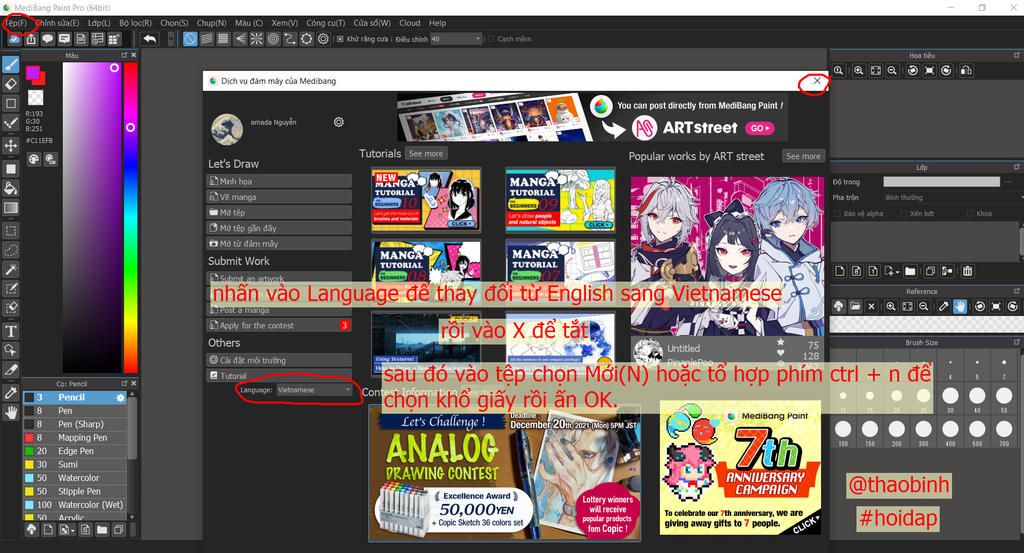Click zoom in icon in Navigator panel
1024x553 pixels.
pos(859,71)
